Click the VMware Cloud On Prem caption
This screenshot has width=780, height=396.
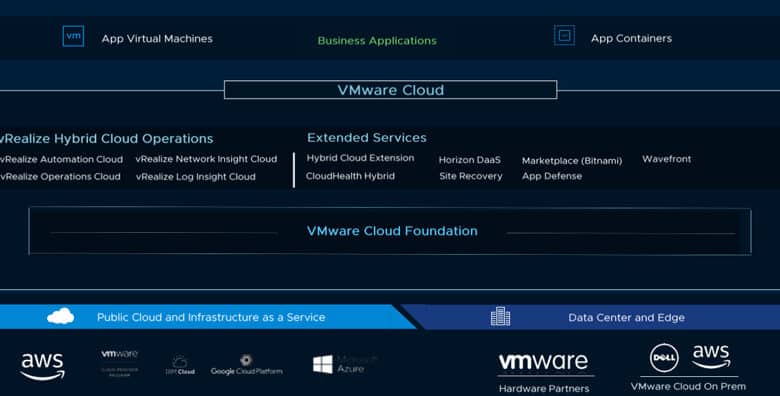click(x=688, y=387)
